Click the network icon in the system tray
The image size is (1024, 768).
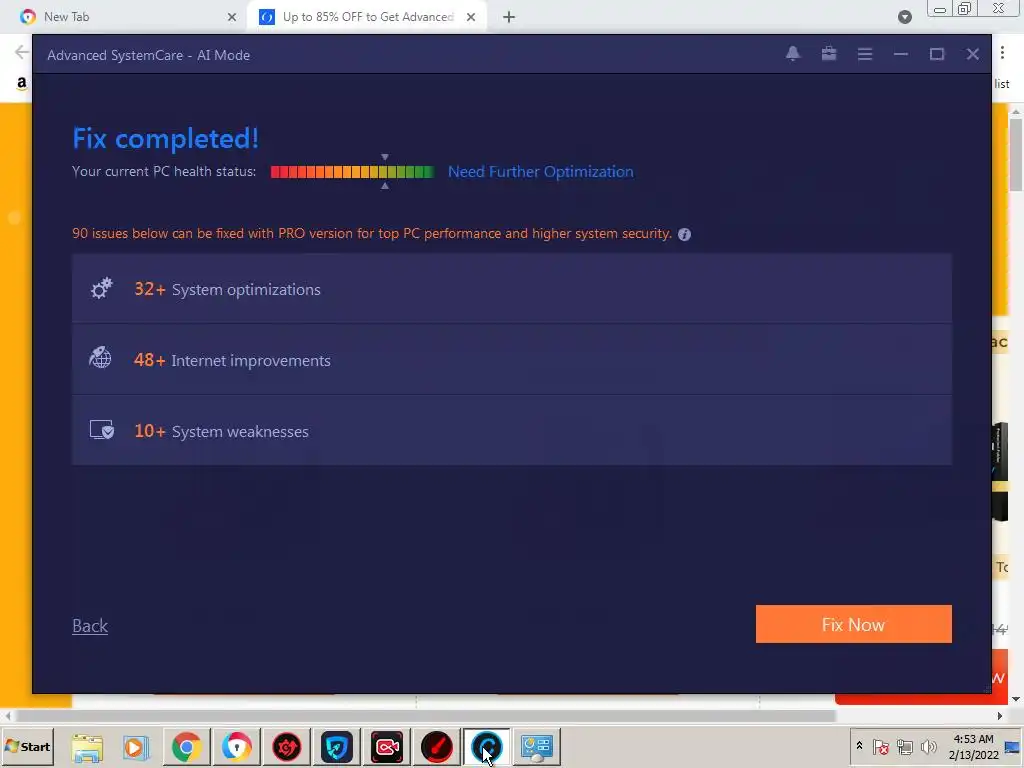click(x=904, y=746)
